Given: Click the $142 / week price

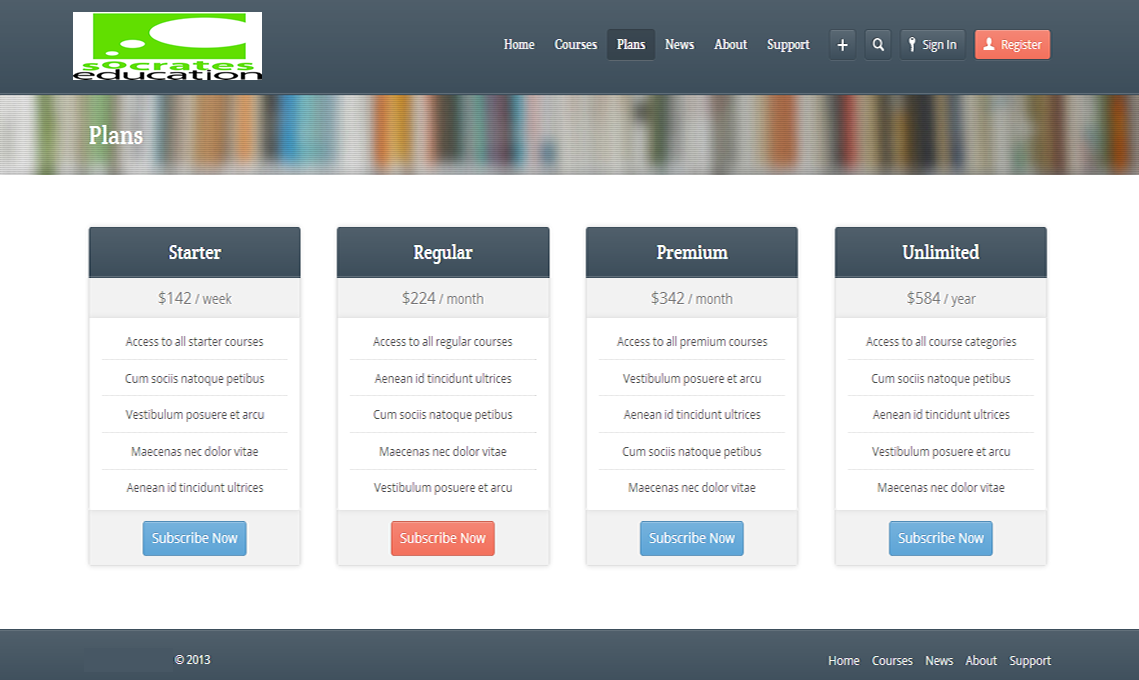Looking at the screenshot, I should (195, 299).
